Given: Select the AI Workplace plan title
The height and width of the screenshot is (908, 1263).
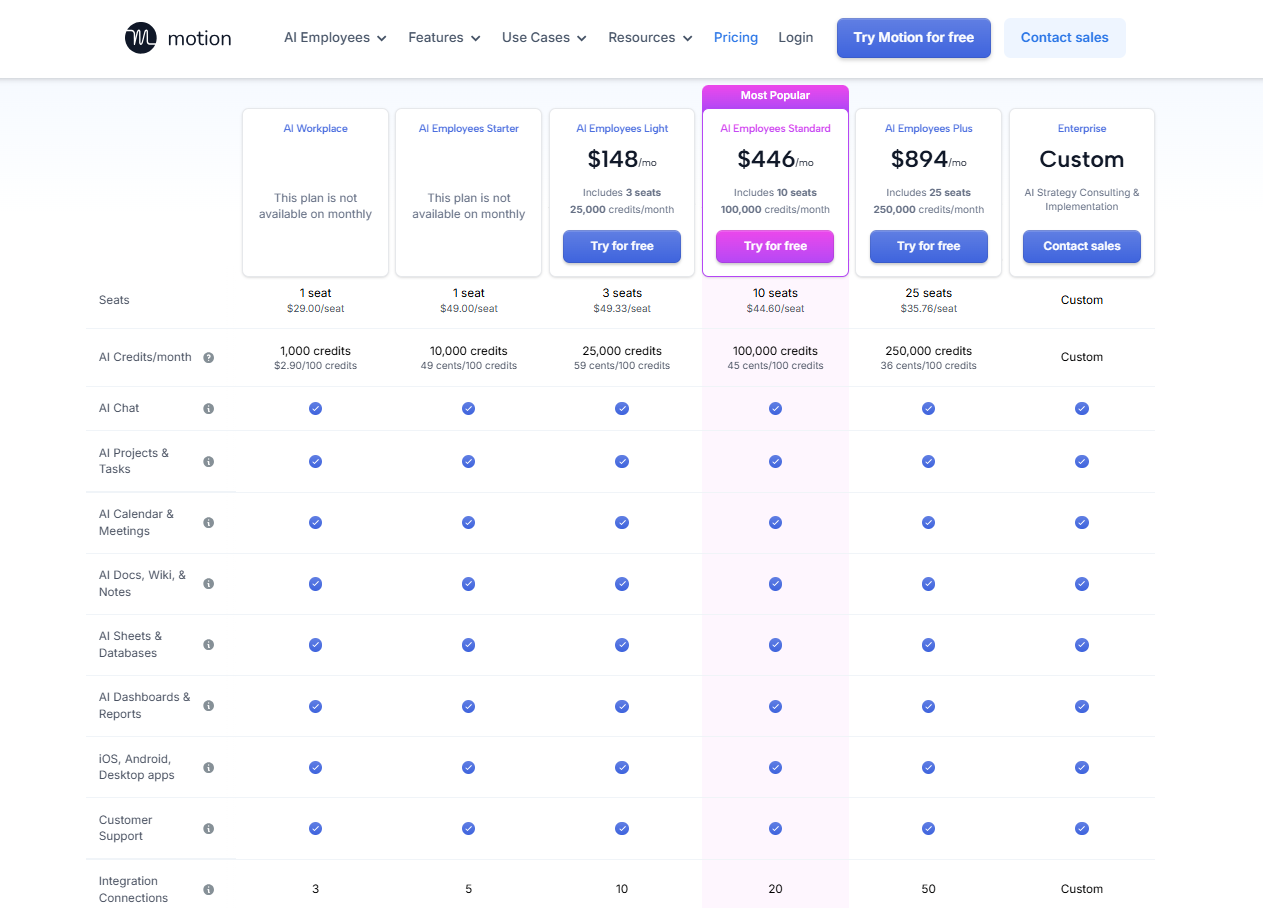Looking at the screenshot, I should tap(315, 129).
